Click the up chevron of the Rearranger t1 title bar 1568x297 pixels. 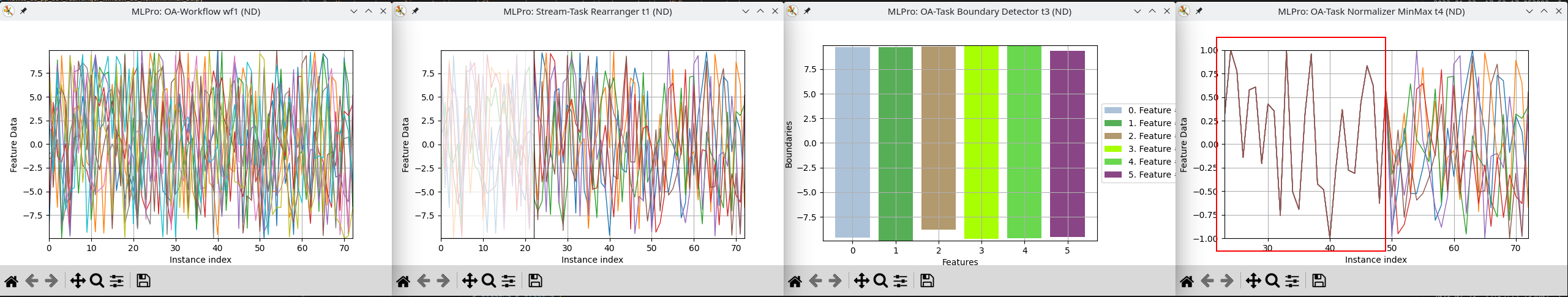760,11
